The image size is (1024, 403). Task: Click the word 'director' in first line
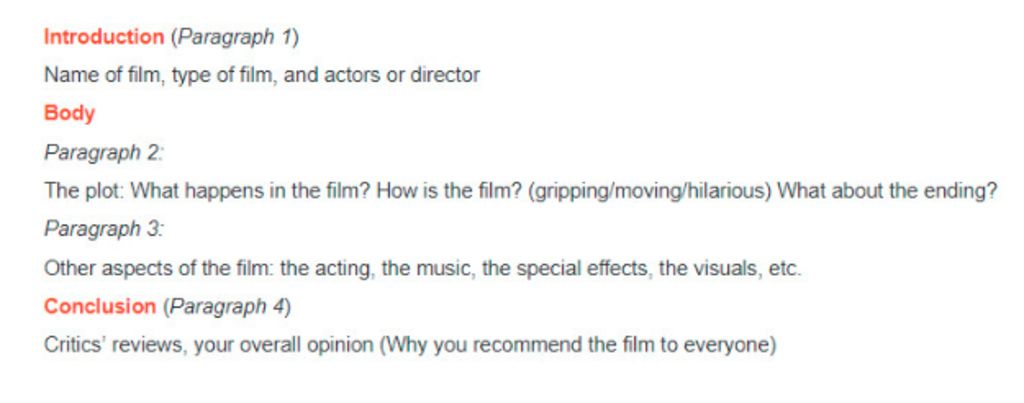445,75
